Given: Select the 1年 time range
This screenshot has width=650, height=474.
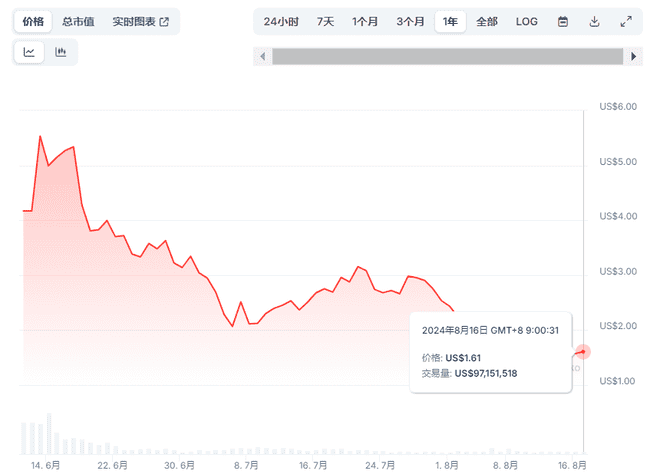Looking at the screenshot, I should 450,21.
